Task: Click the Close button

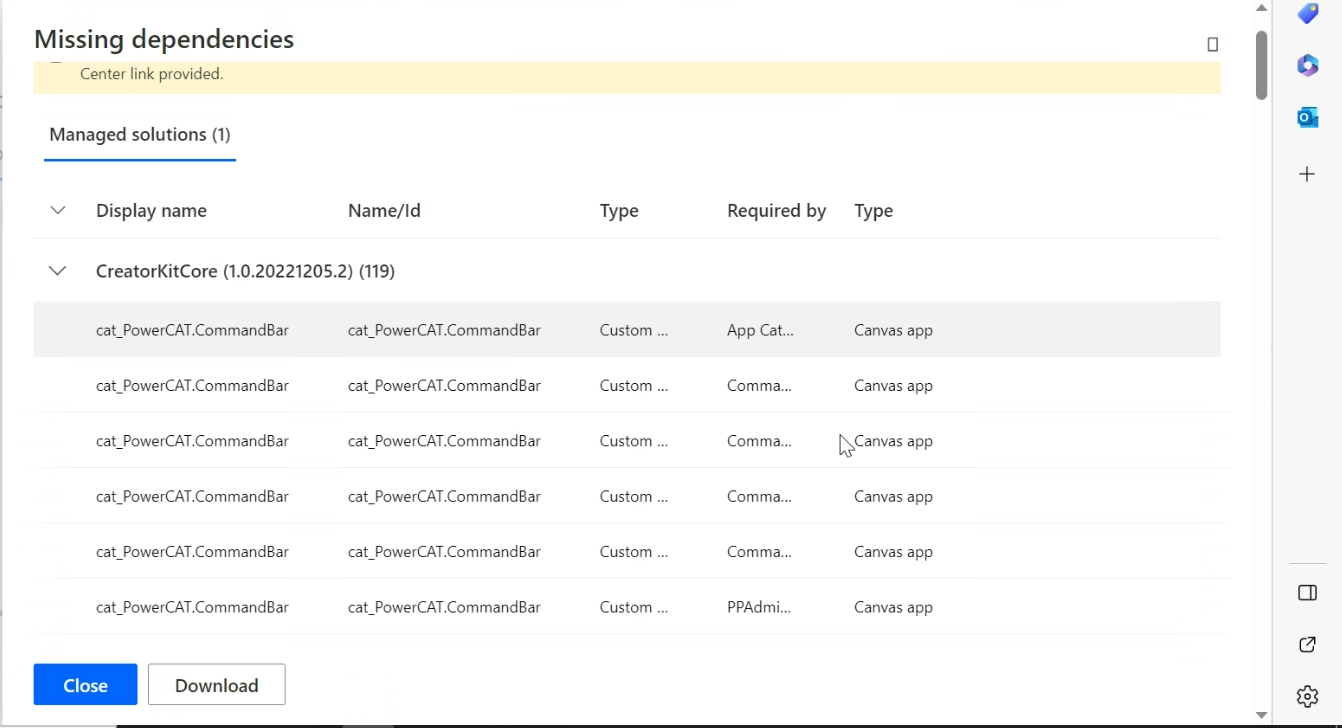Action: pyautogui.click(x=85, y=684)
